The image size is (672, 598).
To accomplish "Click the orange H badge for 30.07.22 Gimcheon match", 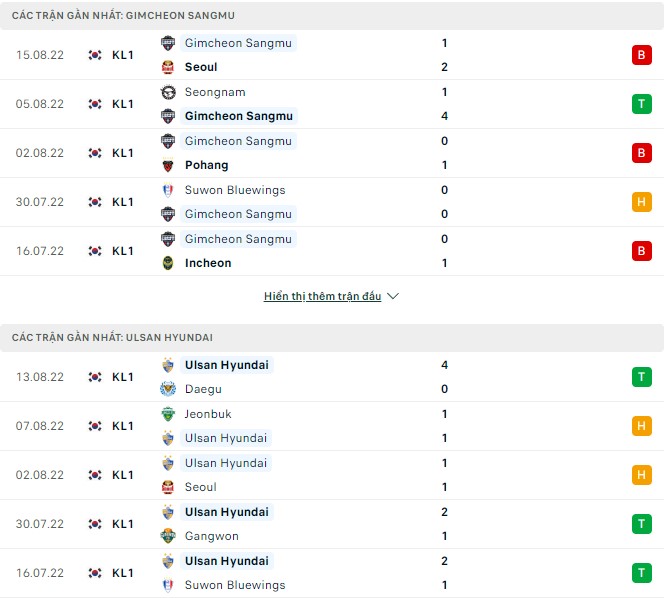I will 641,202.
